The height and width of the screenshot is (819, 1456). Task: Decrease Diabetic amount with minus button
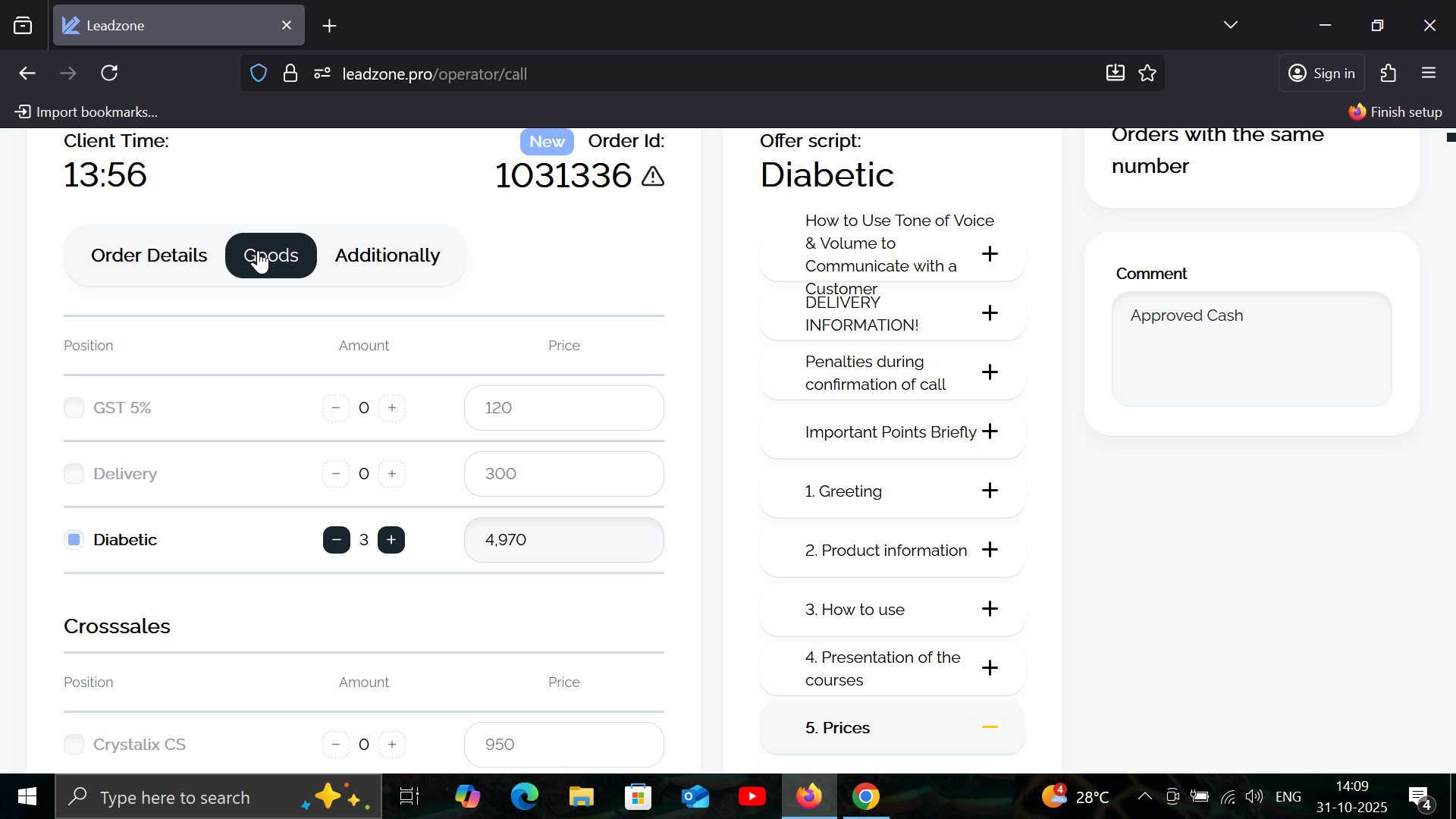pyautogui.click(x=336, y=540)
